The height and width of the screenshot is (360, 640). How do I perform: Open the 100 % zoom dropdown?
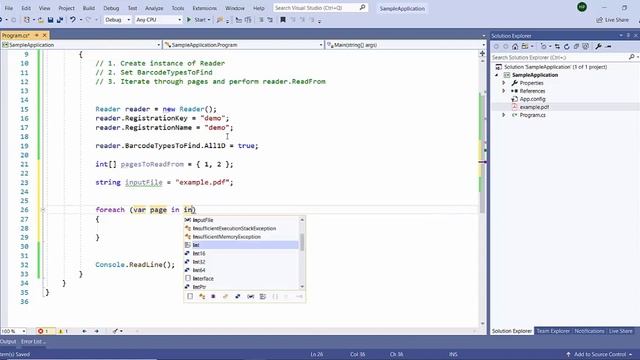click(24, 331)
